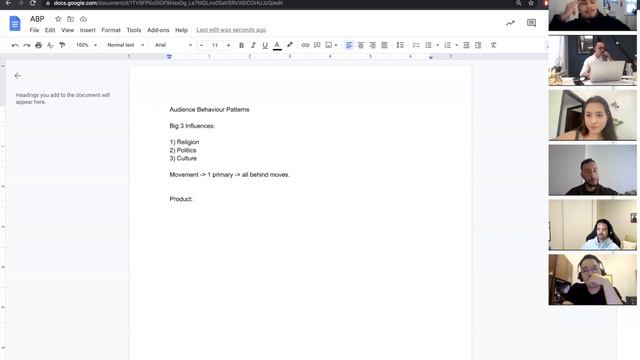Decrease the indent
Image resolution: width=640 pixels, height=360 pixels.
[466, 45]
